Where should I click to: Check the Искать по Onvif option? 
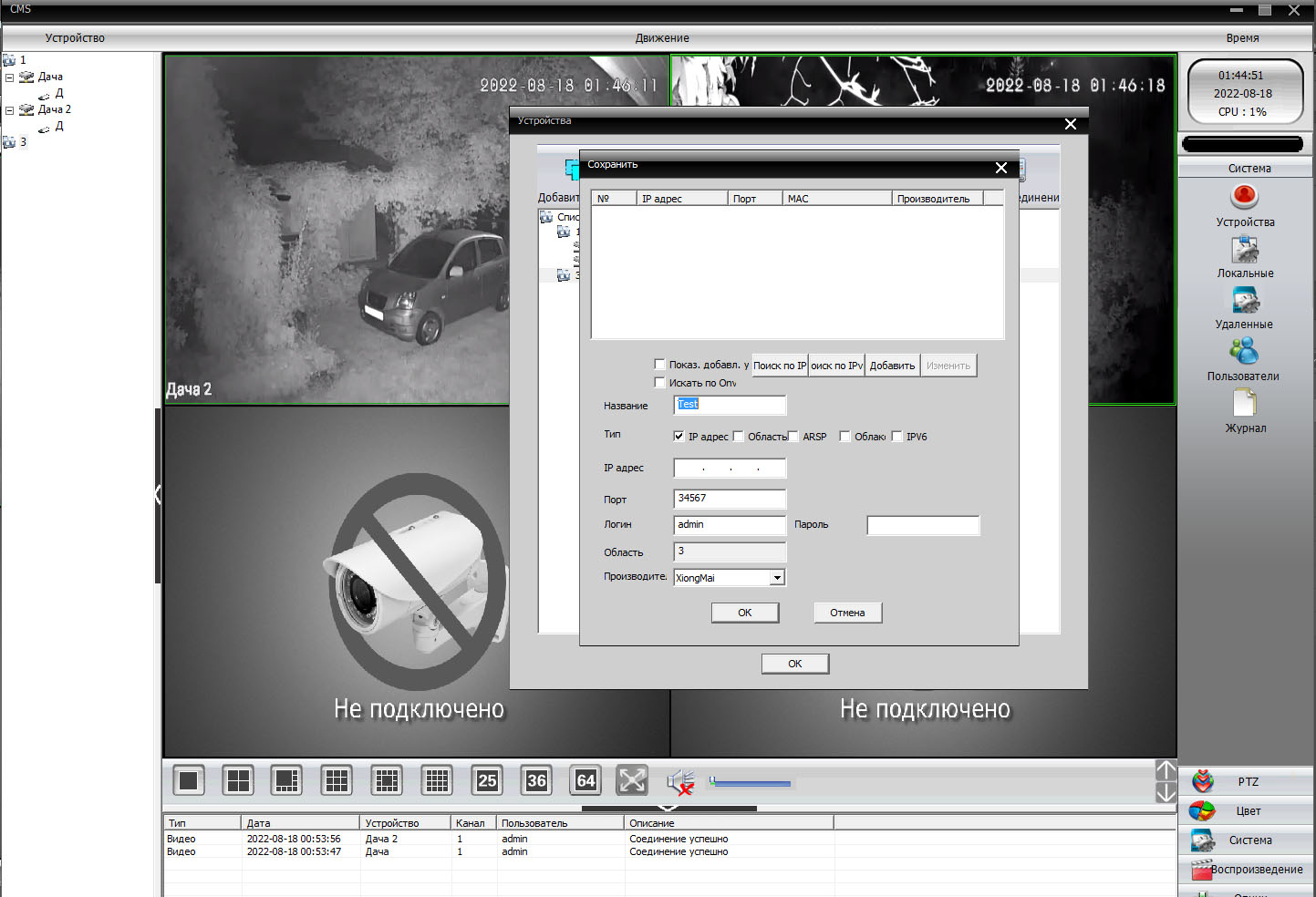coord(660,383)
